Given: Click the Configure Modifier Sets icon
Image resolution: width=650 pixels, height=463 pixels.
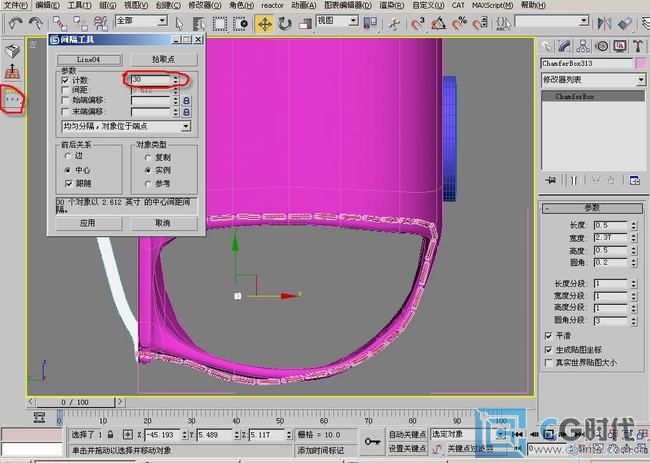Looking at the screenshot, I should pyautogui.click(x=634, y=180).
